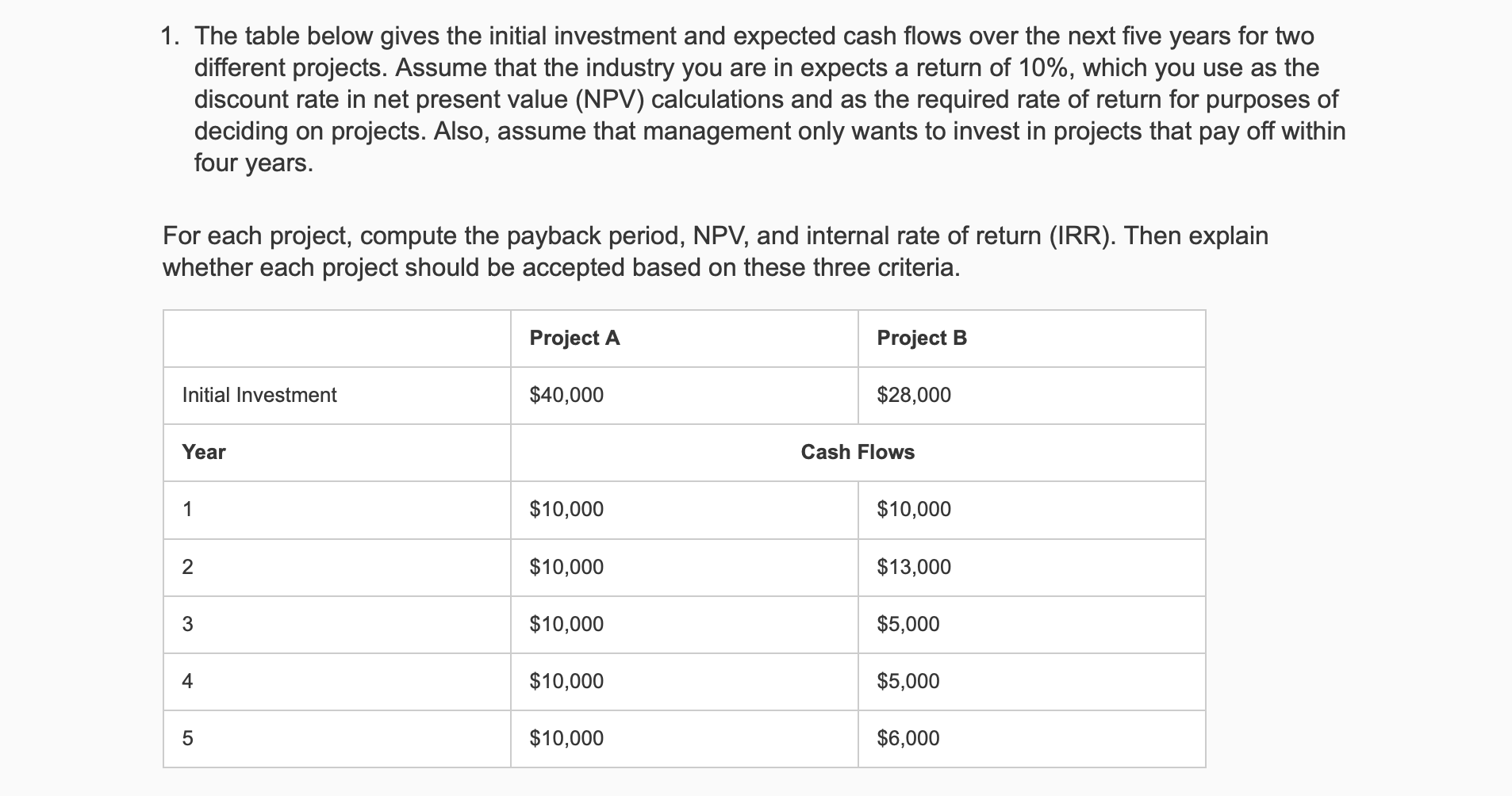Select Project B year 1 $10,000 cell

(914, 509)
